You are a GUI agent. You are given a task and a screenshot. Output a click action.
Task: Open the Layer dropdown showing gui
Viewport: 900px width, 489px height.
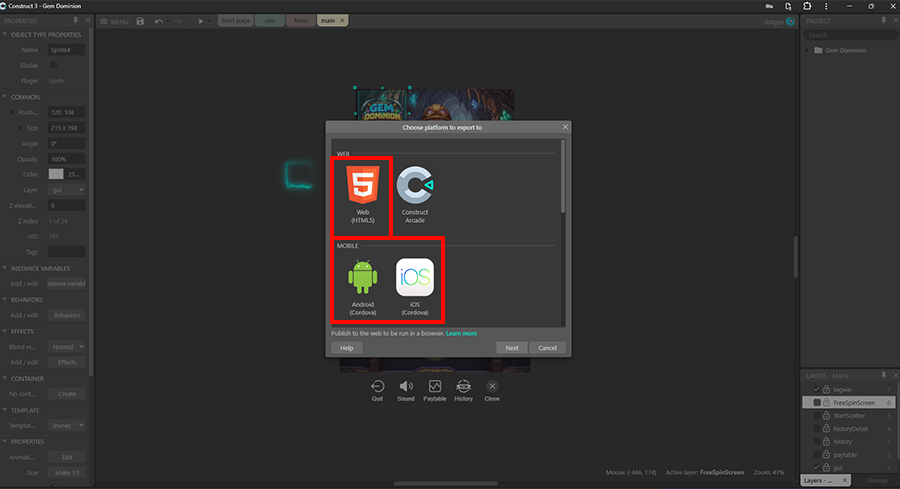coord(67,189)
